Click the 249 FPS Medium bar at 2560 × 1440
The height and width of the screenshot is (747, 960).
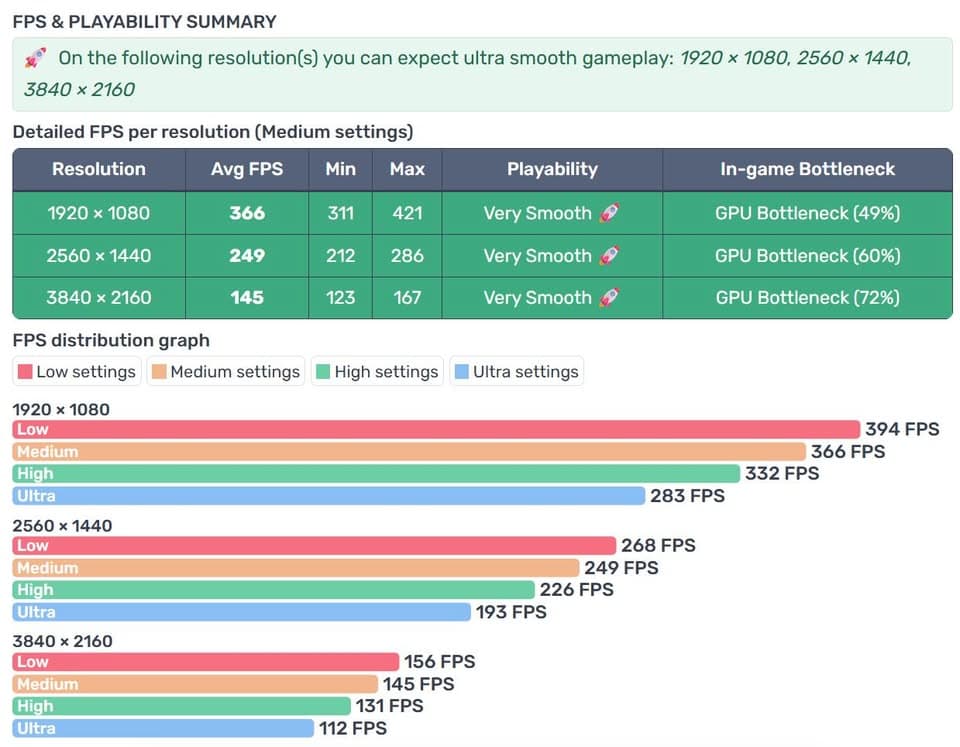(296, 568)
